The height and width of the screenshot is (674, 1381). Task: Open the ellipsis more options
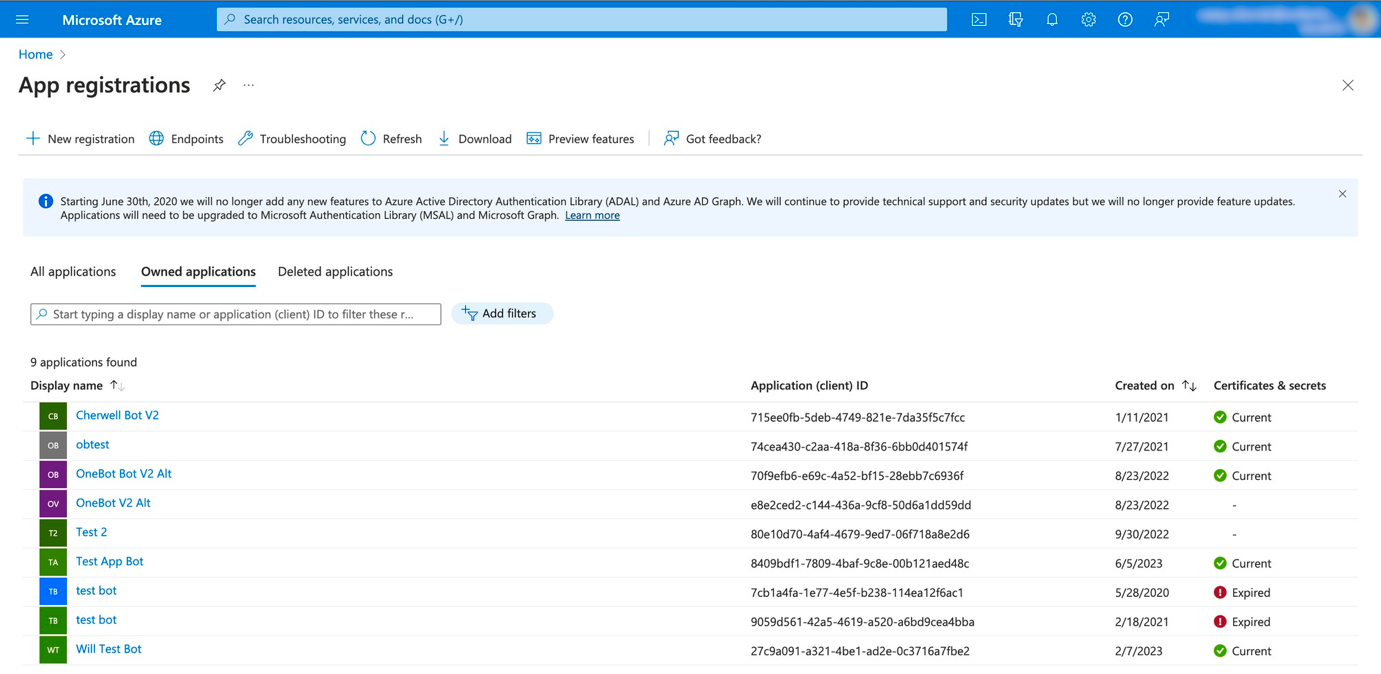(249, 86)
